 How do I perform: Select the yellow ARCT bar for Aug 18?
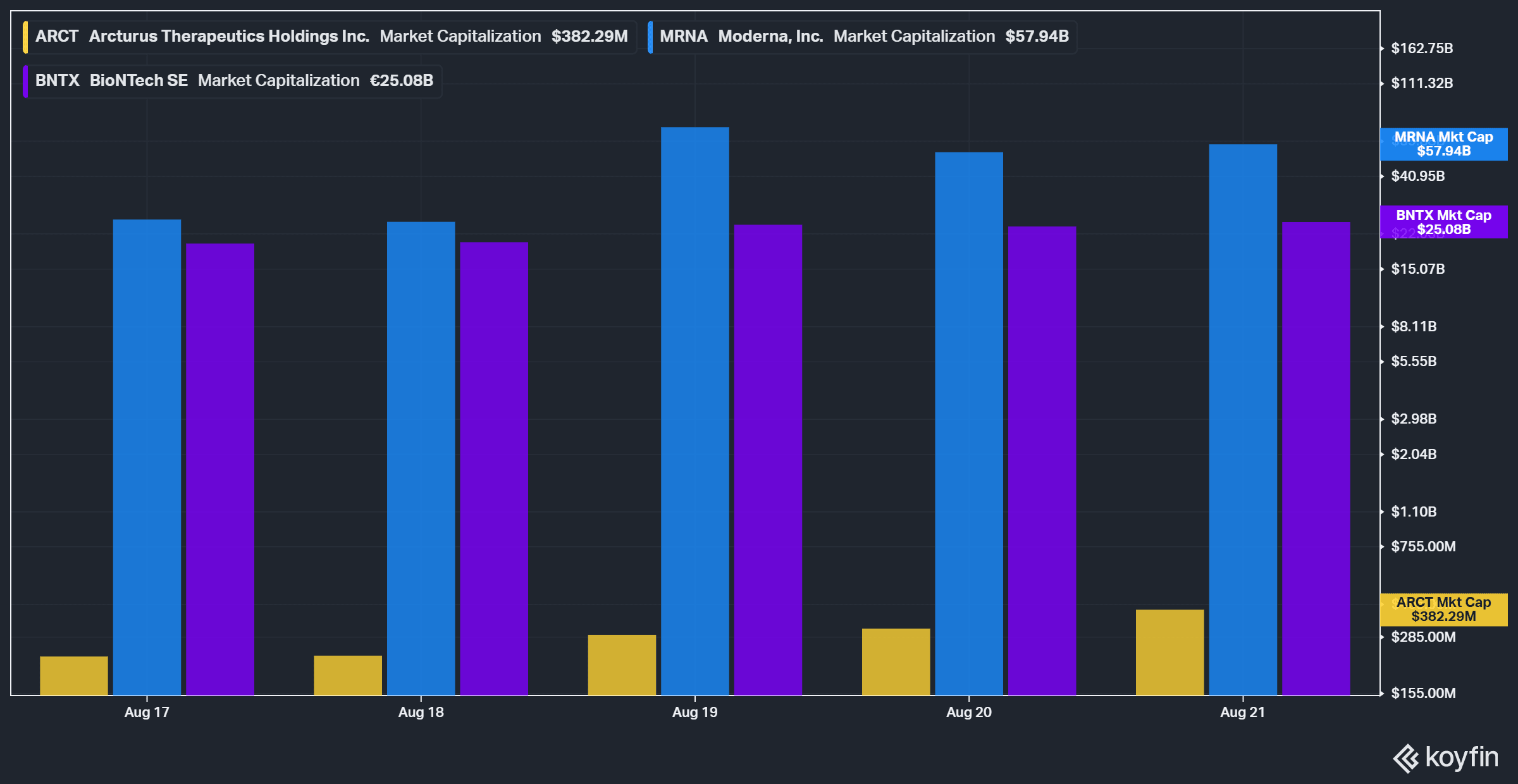click(348, 675)
